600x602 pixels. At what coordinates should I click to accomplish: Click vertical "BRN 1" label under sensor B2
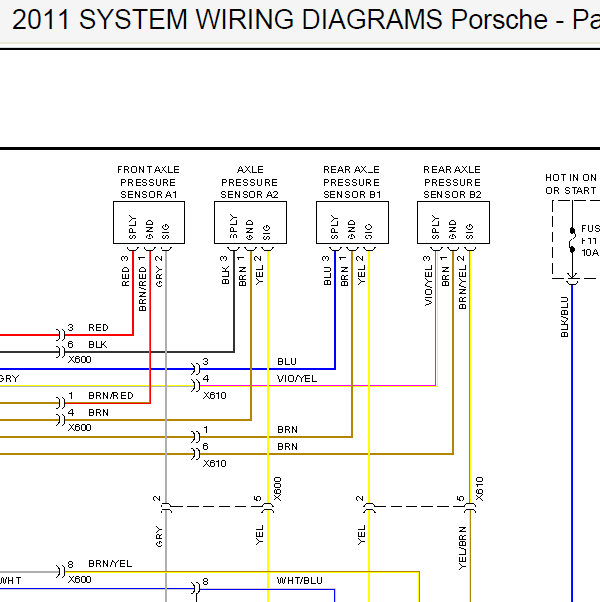445,271
